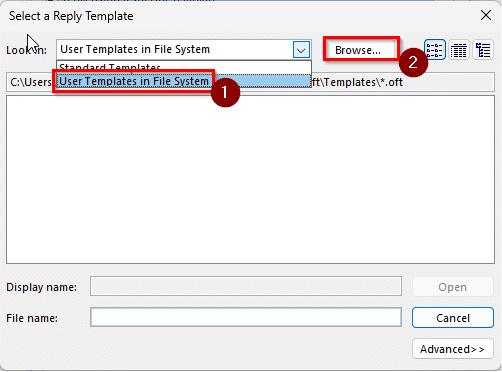
Task: Click inside the empty template list
Action: click(x=250, y=179)
